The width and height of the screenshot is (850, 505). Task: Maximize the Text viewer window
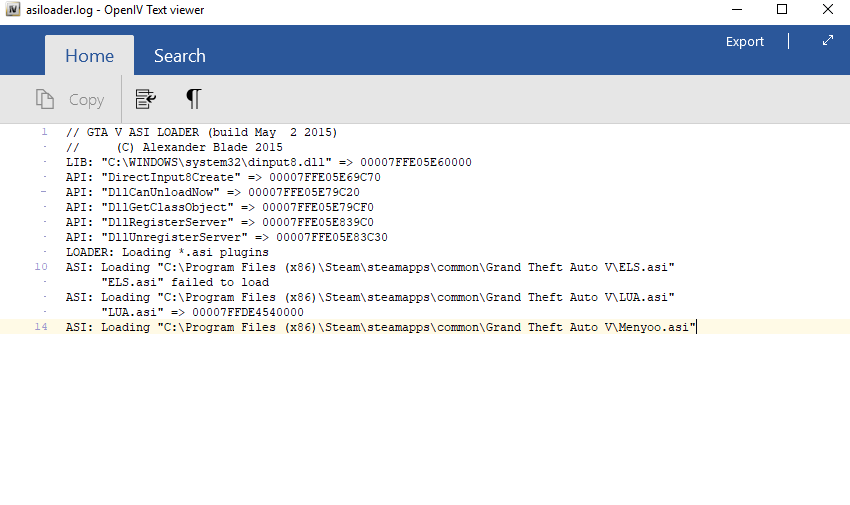782,9
